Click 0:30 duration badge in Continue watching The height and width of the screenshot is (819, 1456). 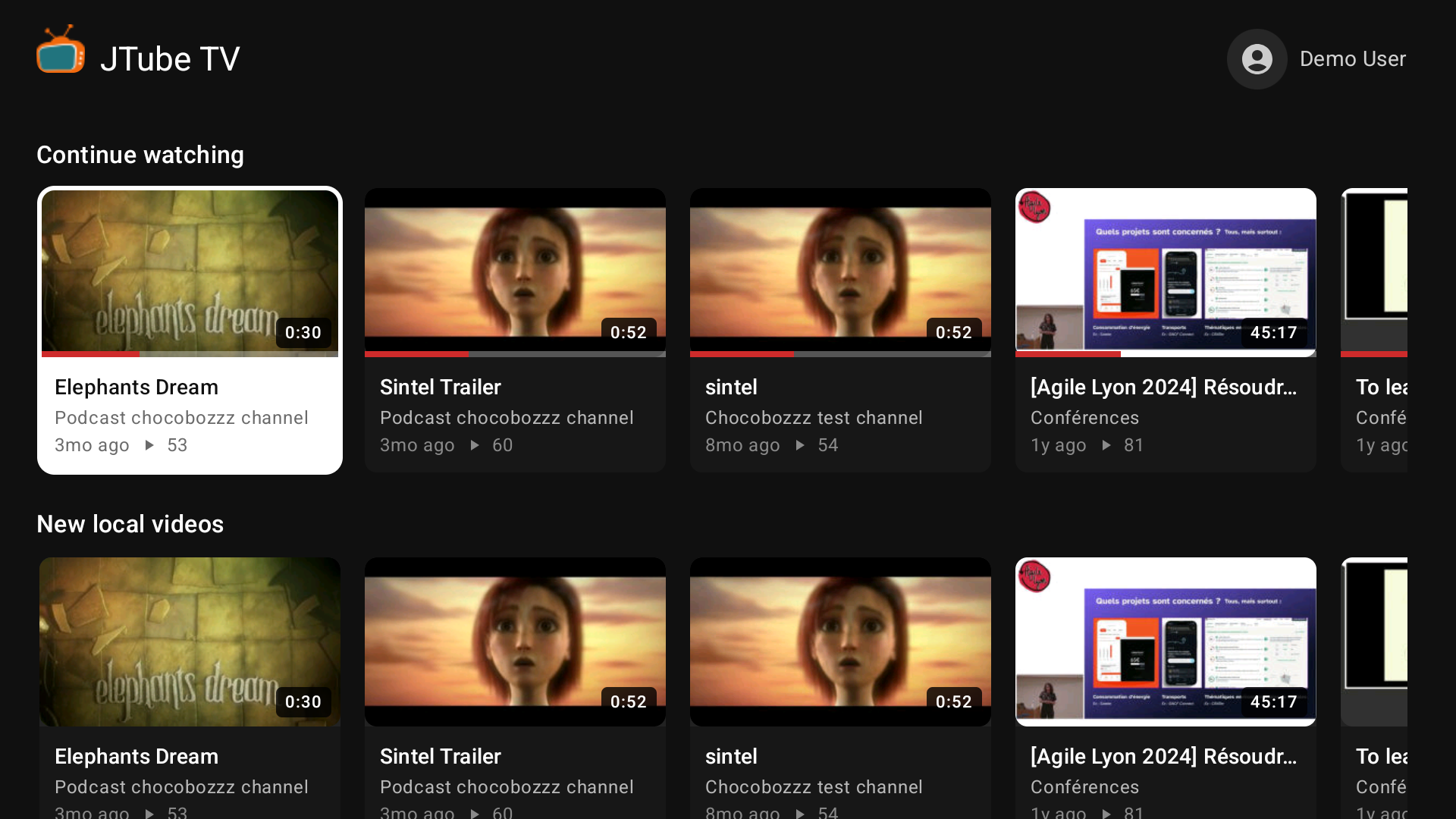point(303,333)
